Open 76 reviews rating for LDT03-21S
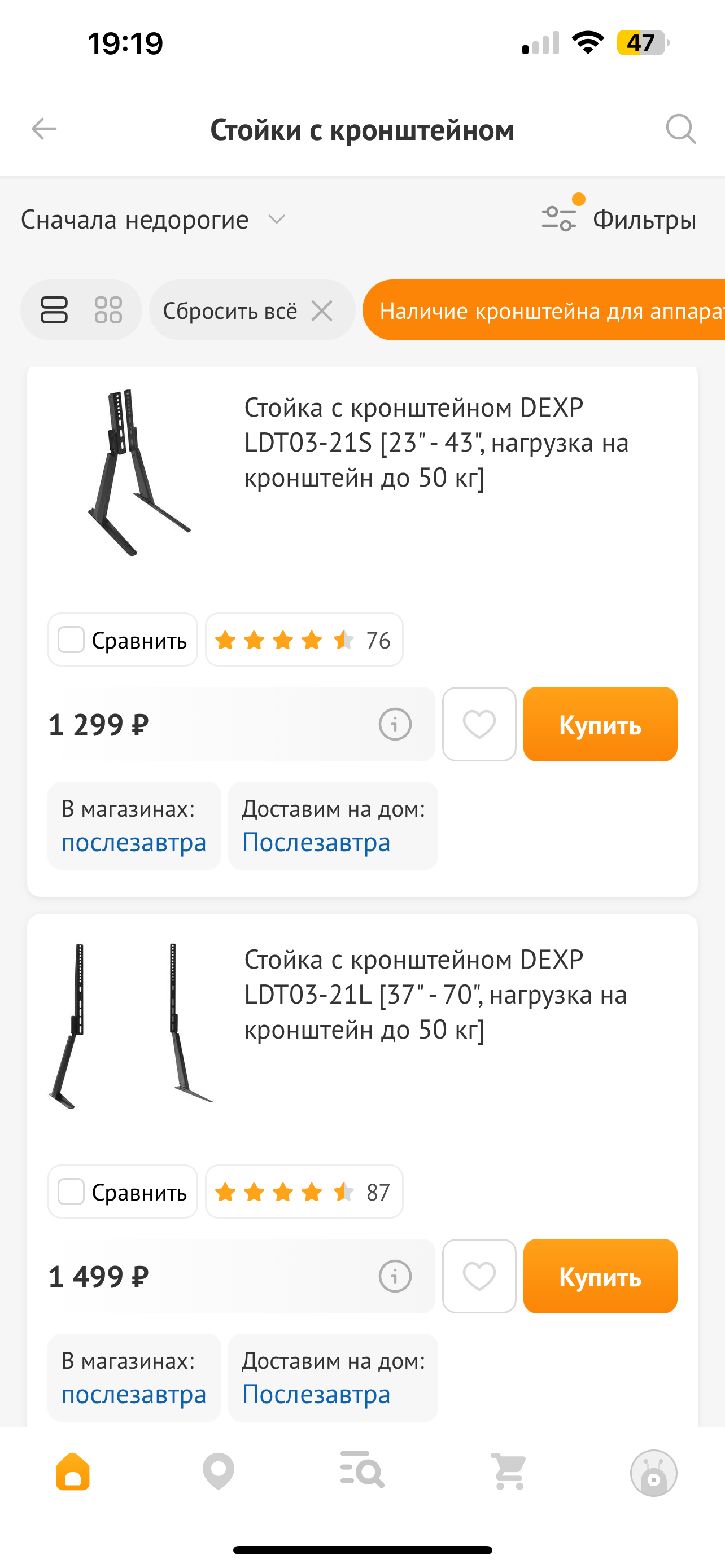Image resolution: width=725 pixels, height=1568 pixels. coord(304,640)
